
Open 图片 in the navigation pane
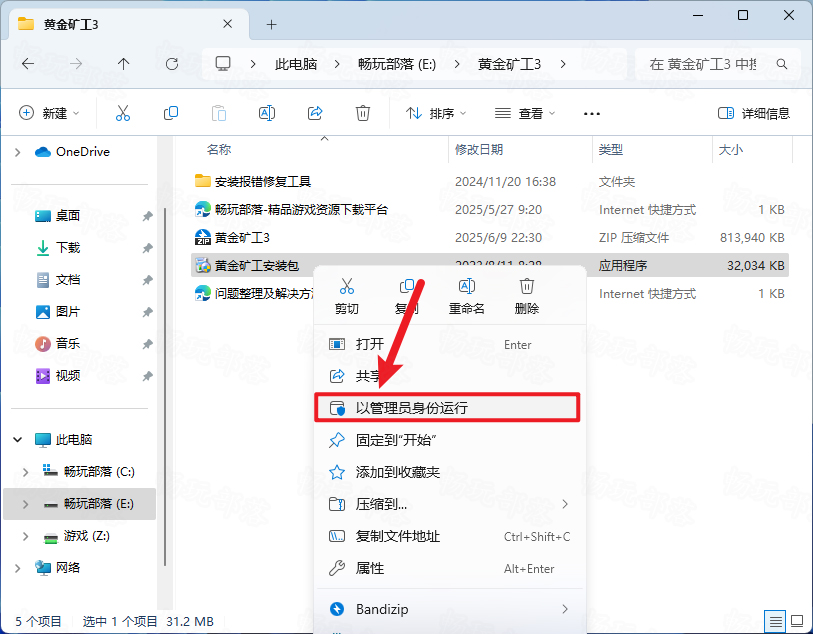(67, 312)
